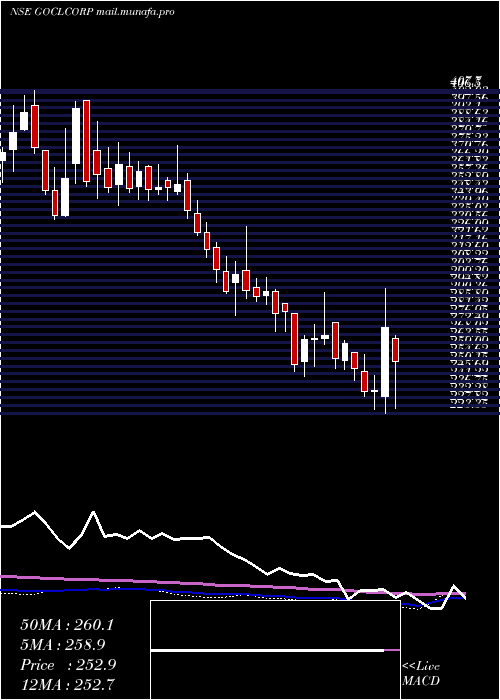Click the <<Live MACD label
Viewport: 500px width, 700px height.
pyautogui.click(x=421, y=674)
